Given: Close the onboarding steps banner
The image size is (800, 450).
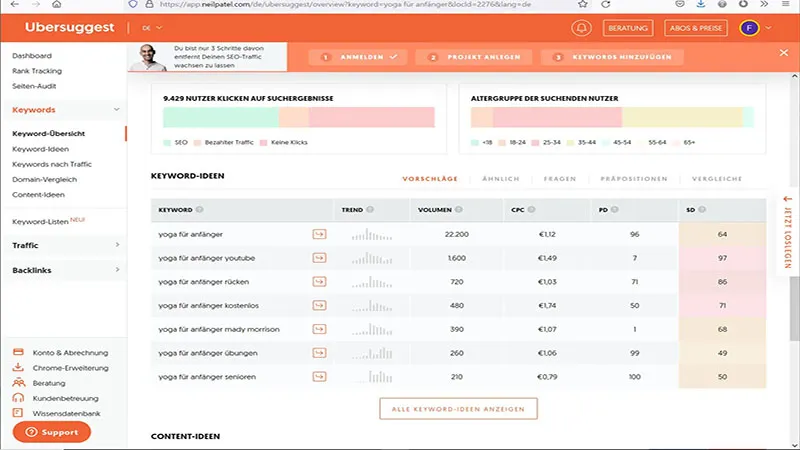Looking at the screenshot, I should [x=784, y=53].
